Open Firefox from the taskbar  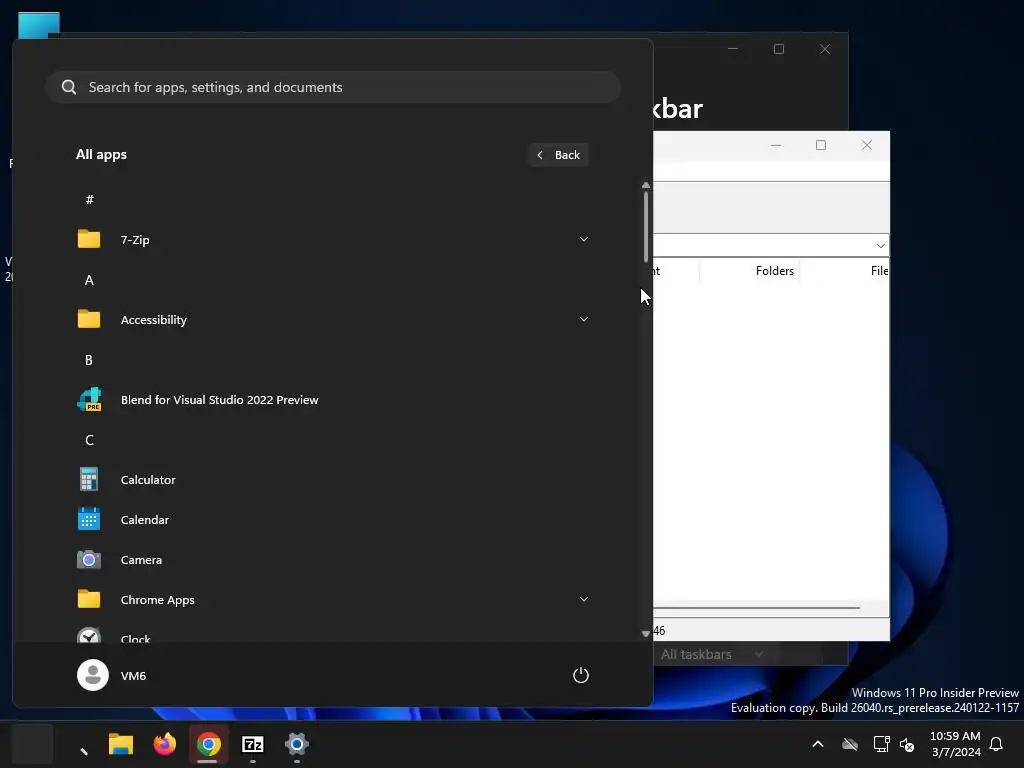coord(165,744)
